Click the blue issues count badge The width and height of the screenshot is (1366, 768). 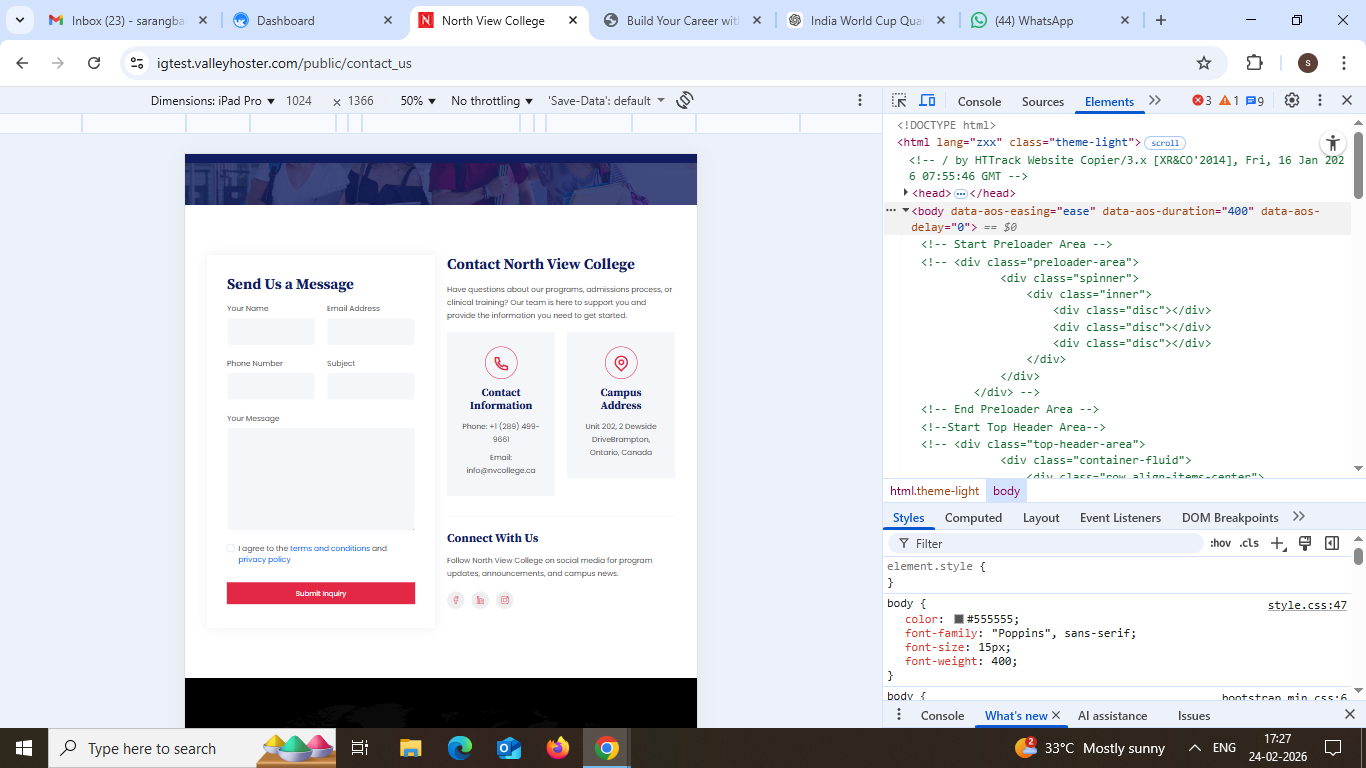pos(1255,101)
